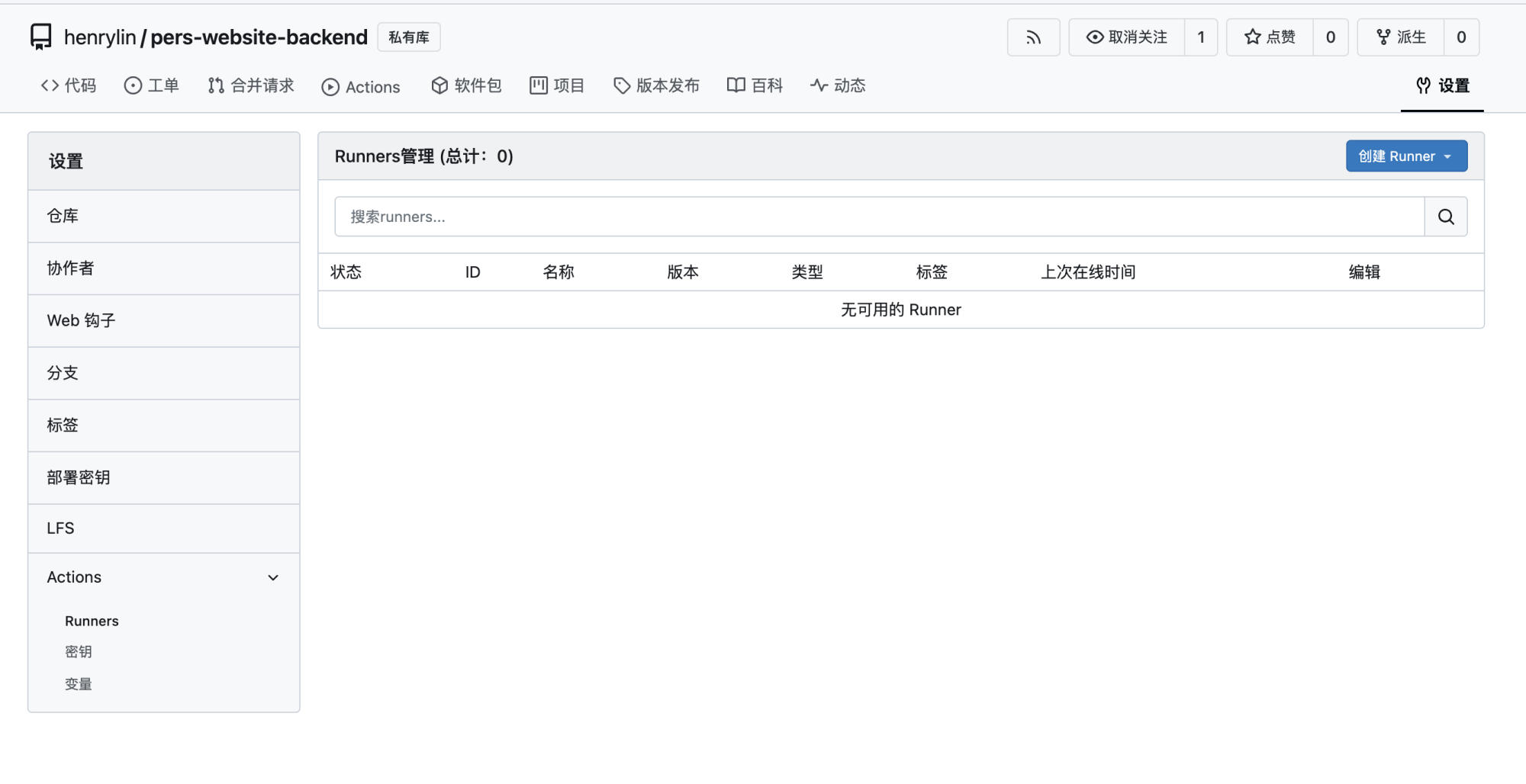
Task: Open the Actions tab in top navigation
Action: [361, 87]
